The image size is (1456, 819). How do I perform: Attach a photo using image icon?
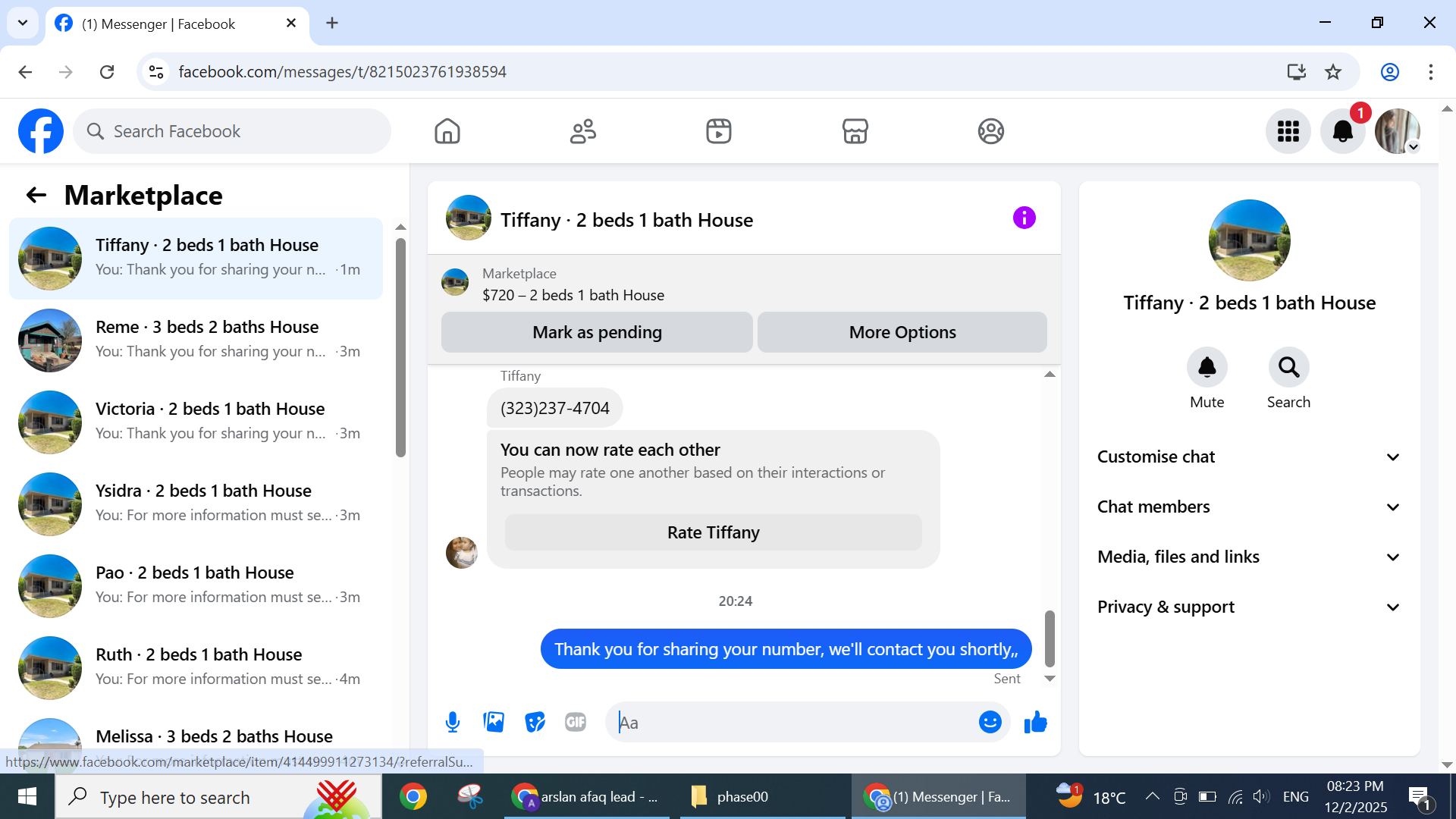494,722
